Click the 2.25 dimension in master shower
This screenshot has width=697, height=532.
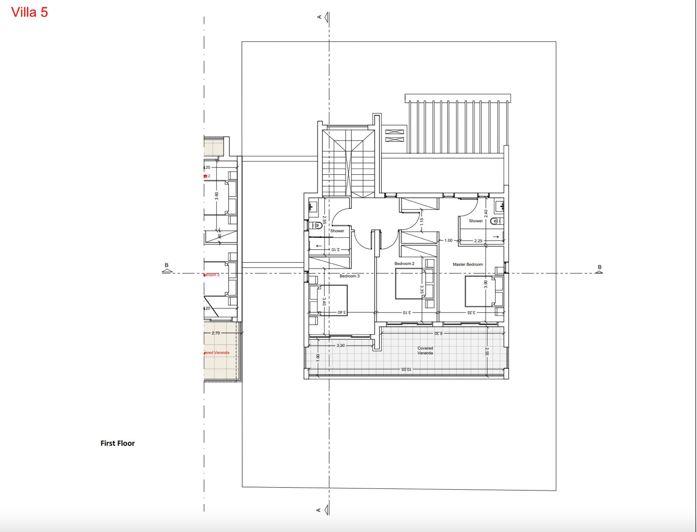tap(478, 241)
